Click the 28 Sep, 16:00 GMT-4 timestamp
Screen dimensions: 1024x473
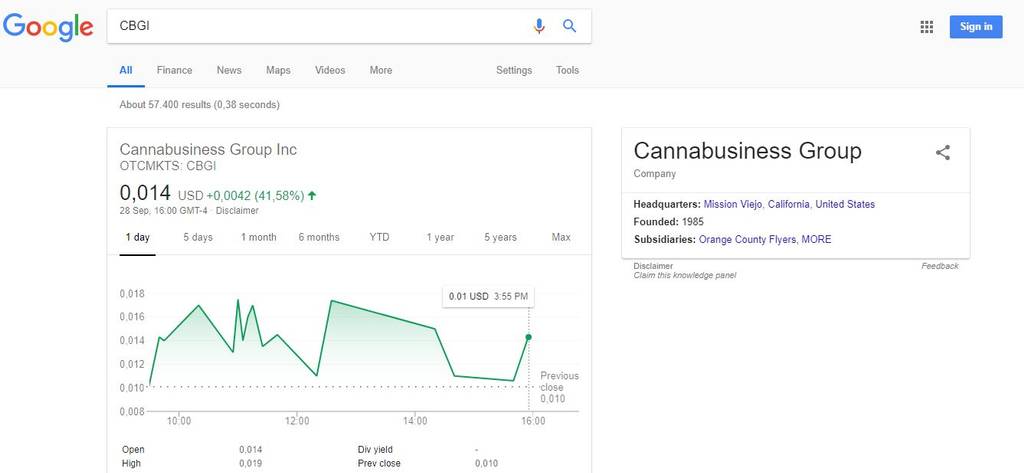[x=165, y=210]
